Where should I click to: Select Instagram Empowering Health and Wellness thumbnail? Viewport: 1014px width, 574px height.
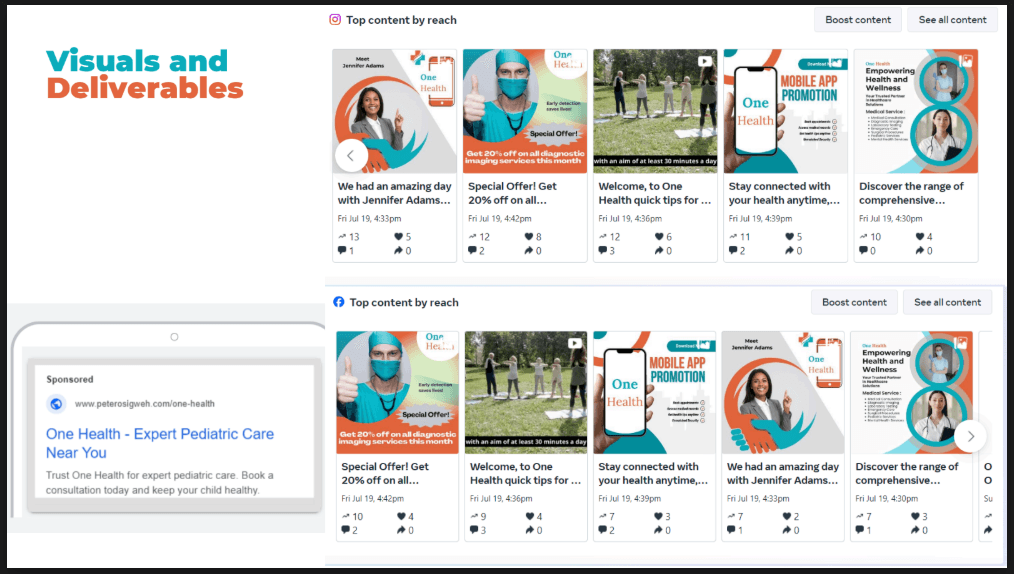pos(916,111)
